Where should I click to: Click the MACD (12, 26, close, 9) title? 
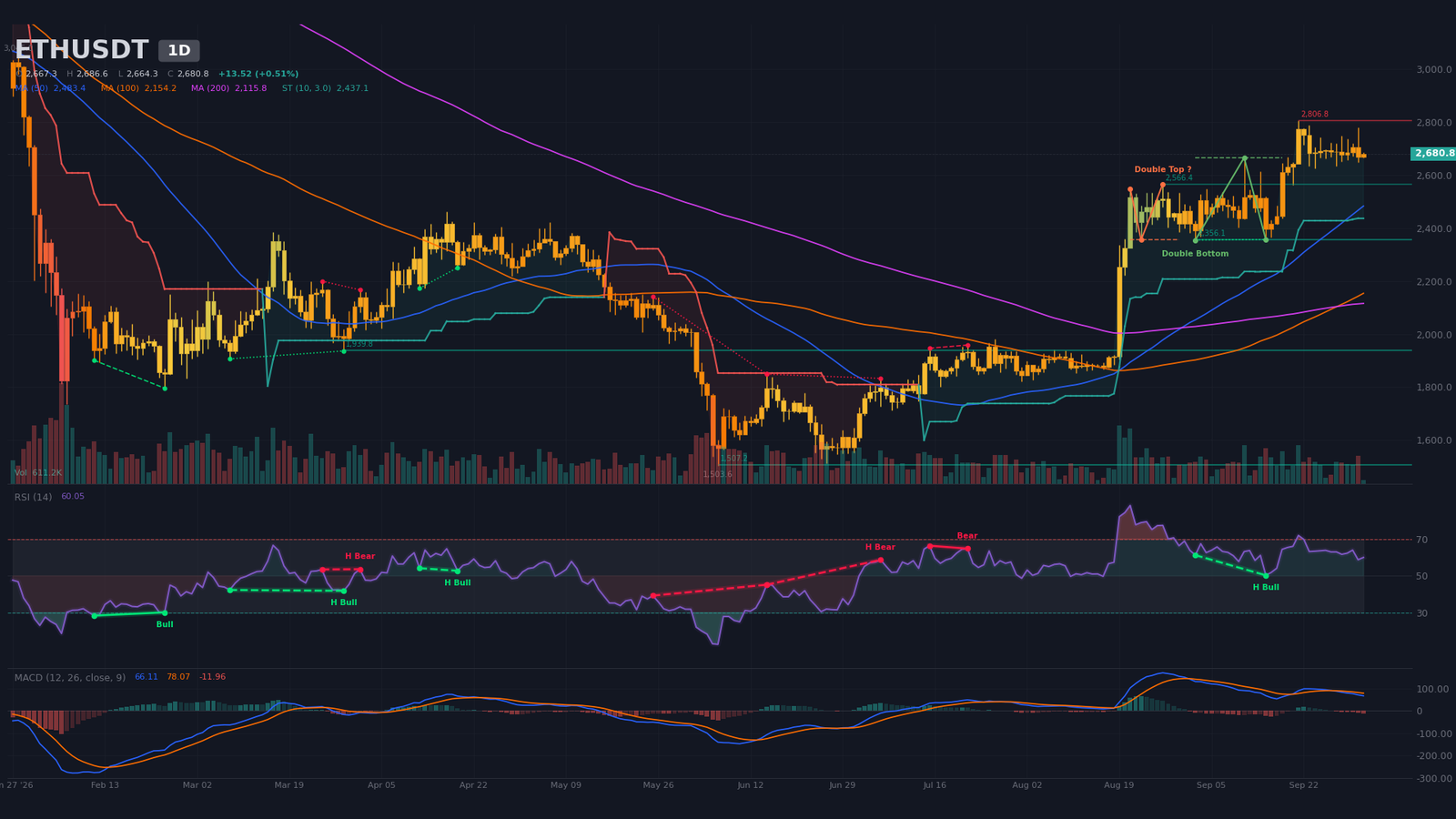[70, 677]
